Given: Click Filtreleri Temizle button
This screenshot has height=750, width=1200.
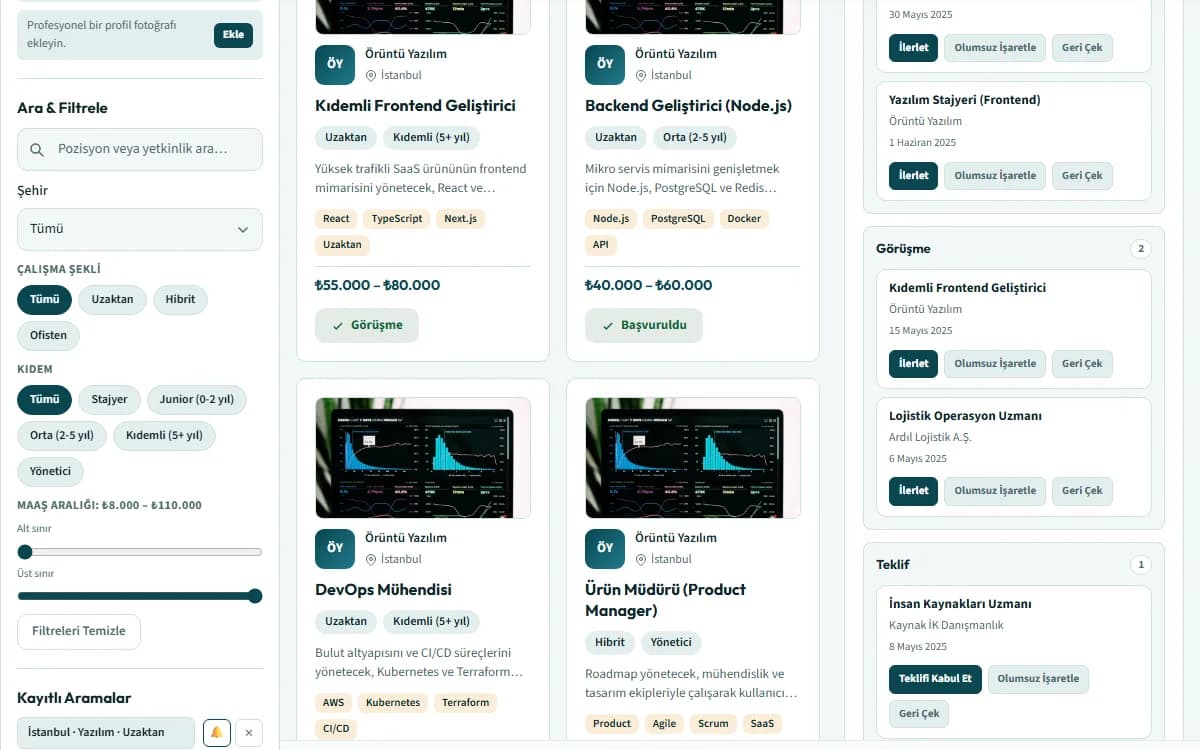Looking at the screenshot, I should pos(79,631).
